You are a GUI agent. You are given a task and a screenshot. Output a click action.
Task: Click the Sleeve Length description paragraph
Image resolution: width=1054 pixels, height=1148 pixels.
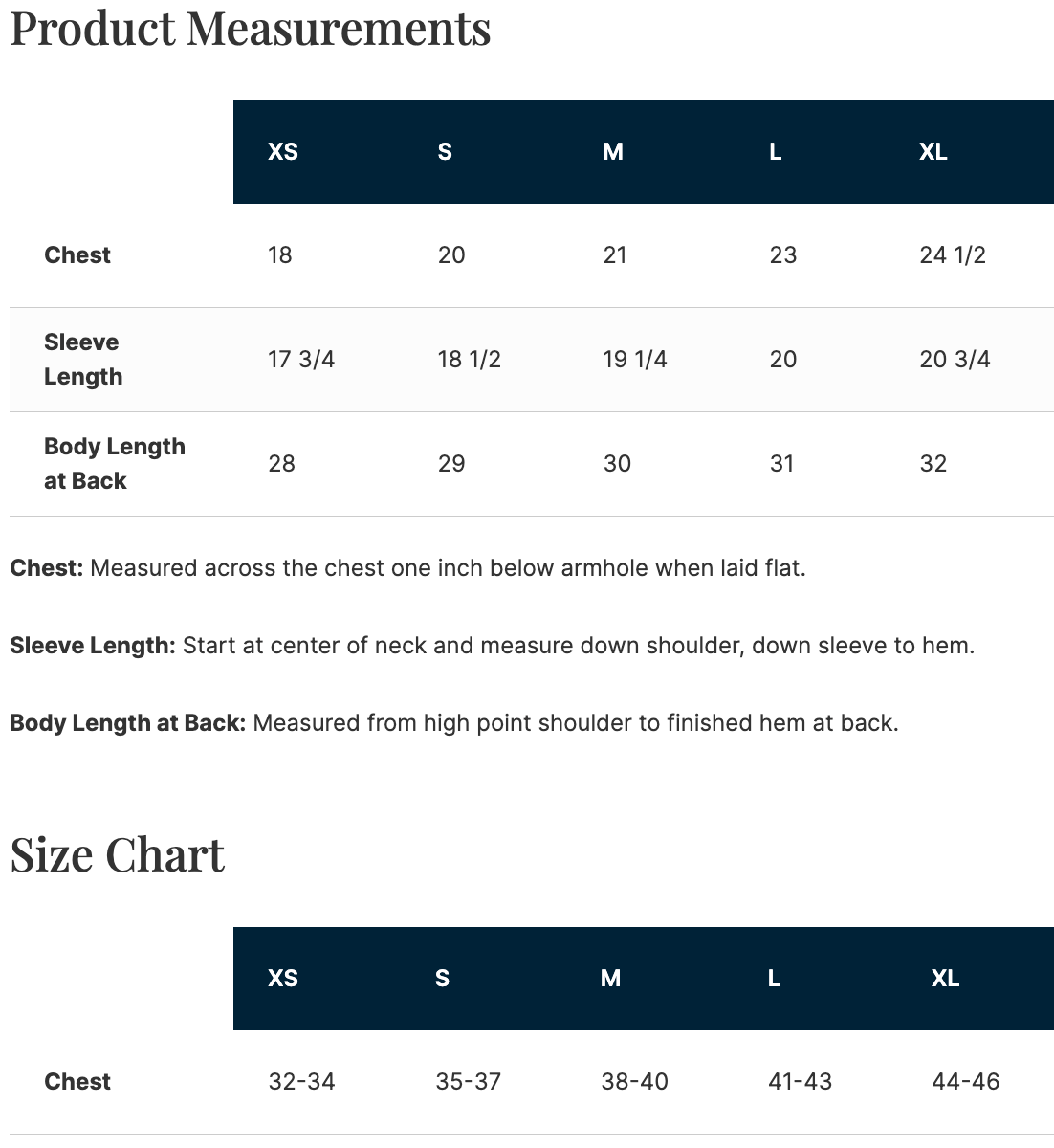(493, 646)
